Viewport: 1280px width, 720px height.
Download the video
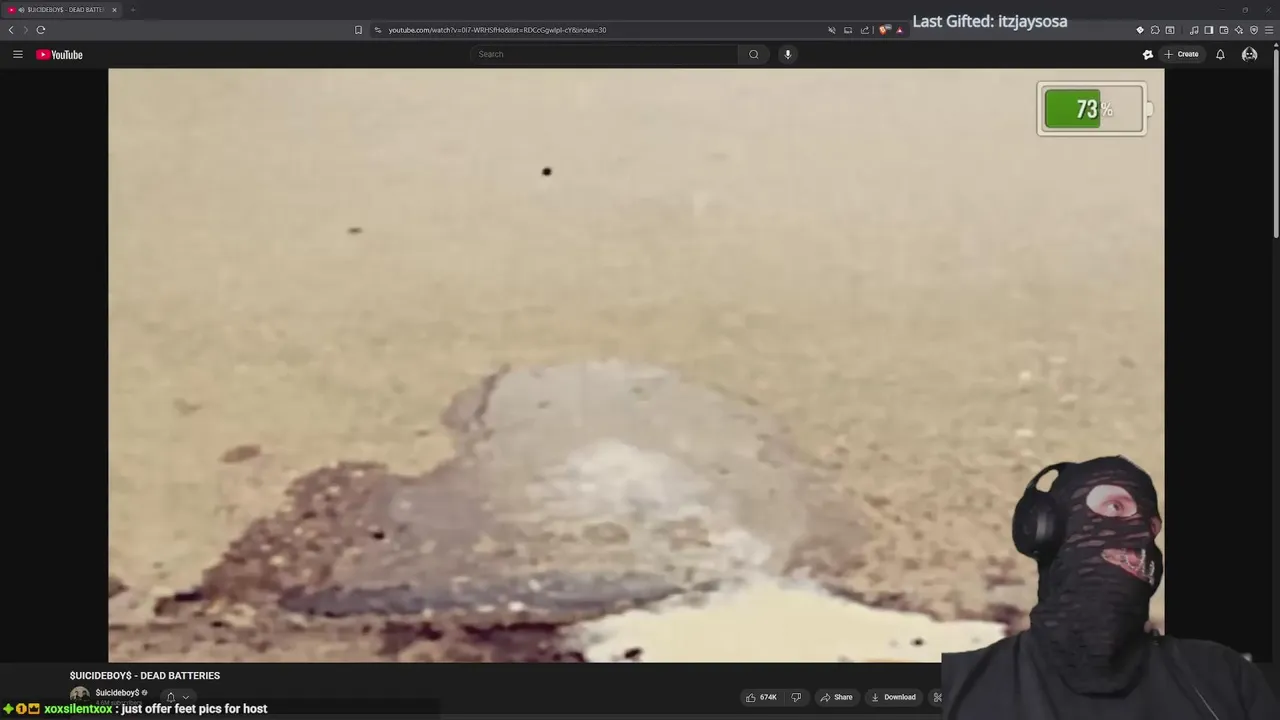pyautogui.click(x=893, y=697)
